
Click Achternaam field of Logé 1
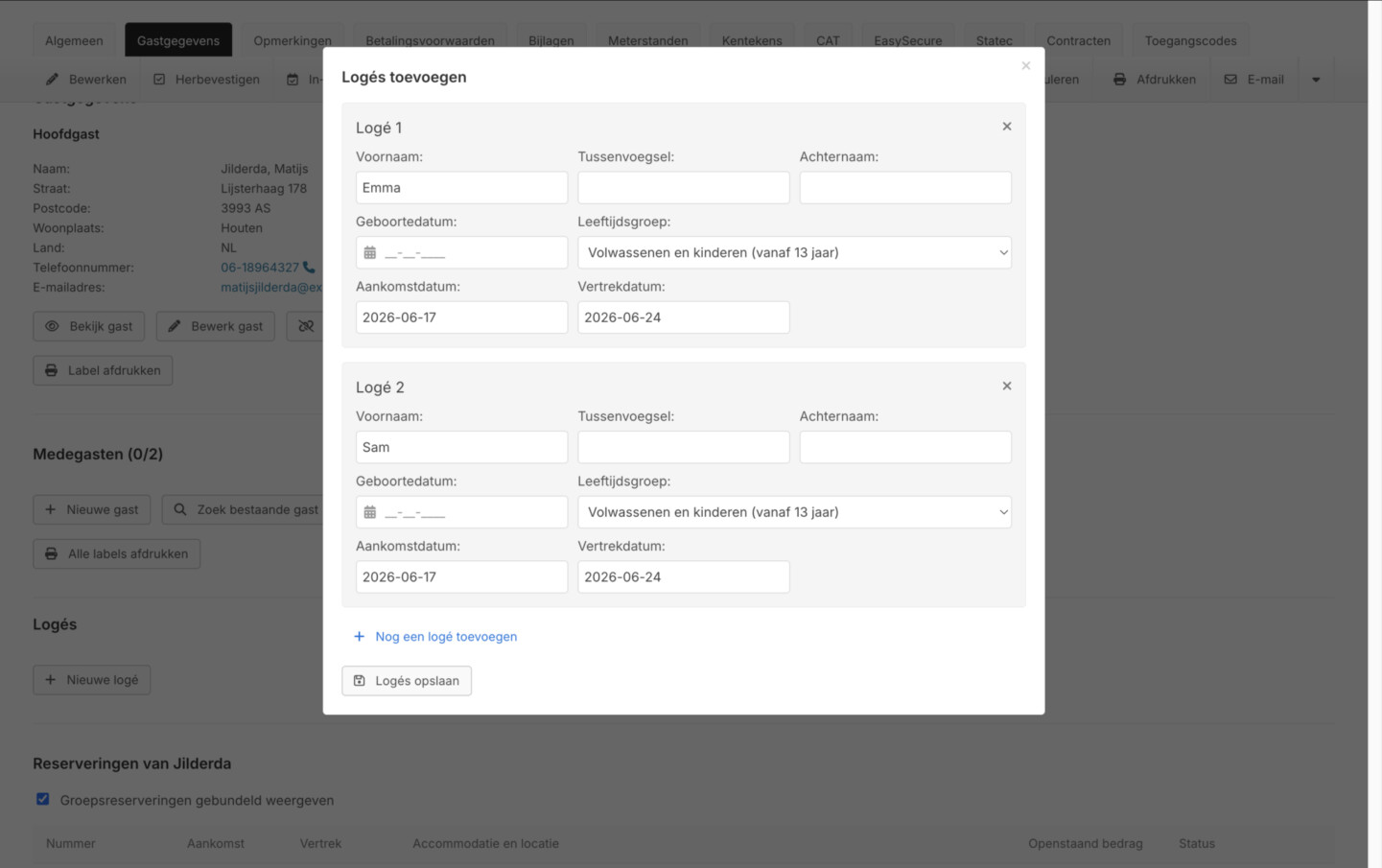coord(905,188)
